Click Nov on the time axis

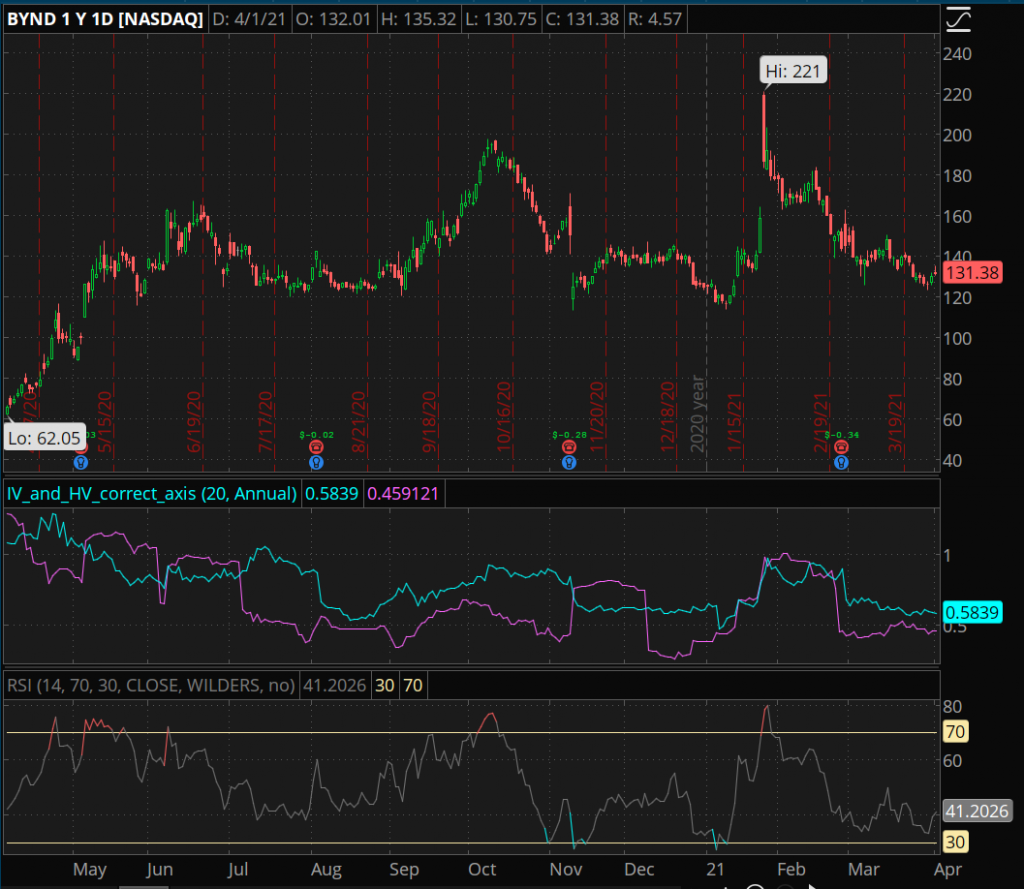(566, 869)
